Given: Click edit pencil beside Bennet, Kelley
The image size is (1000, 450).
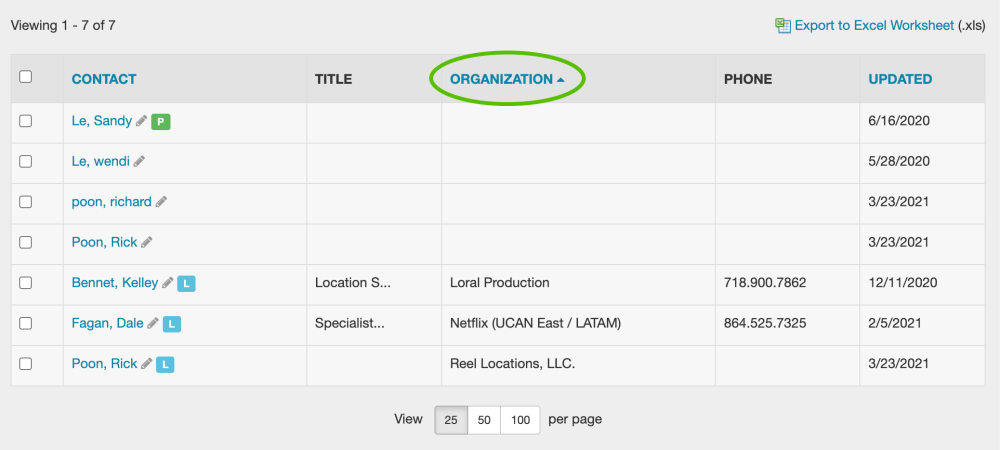Looking at the screenshot, I should pos(168,283).
